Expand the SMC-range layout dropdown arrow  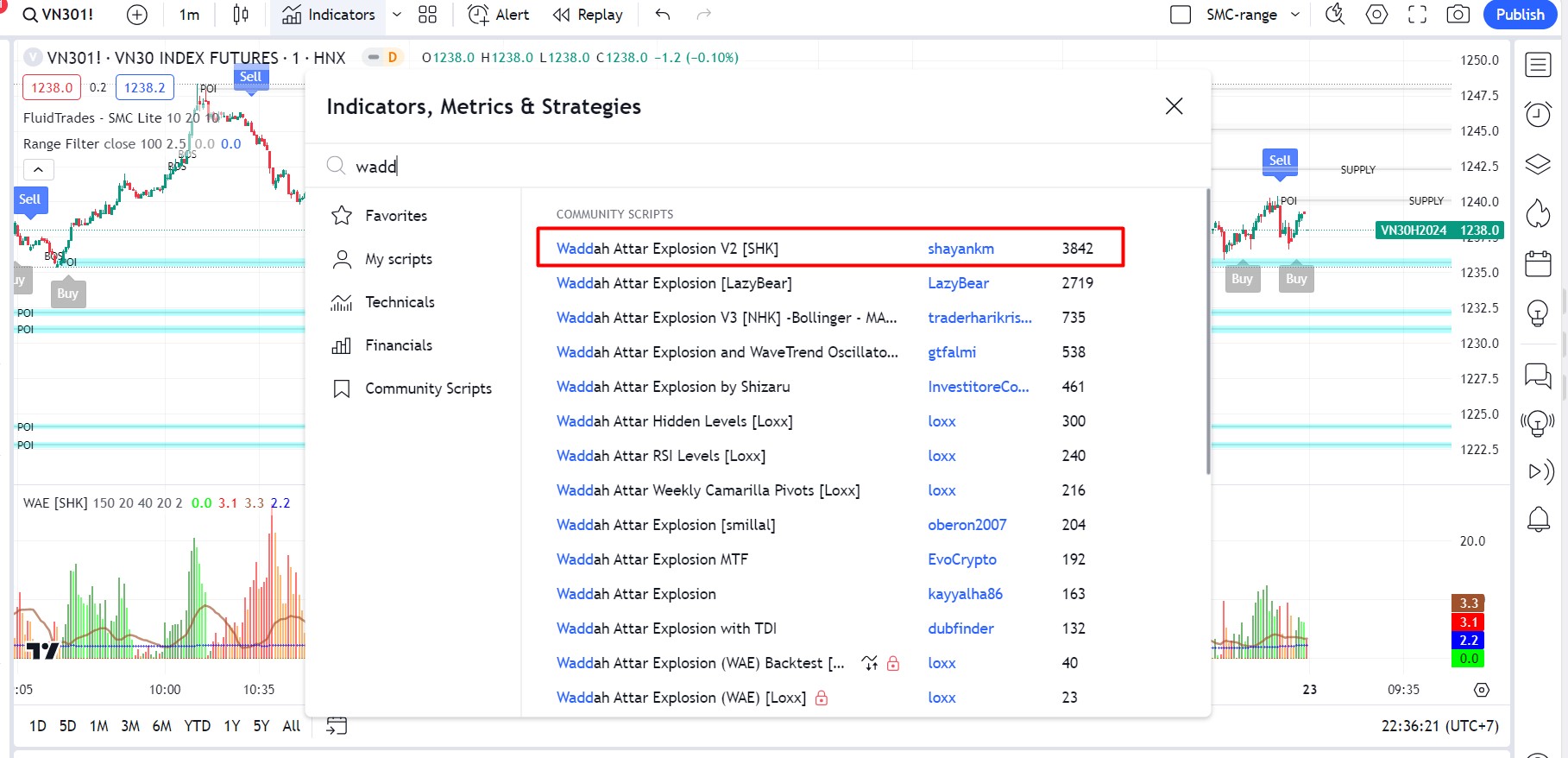pos(1295,15)
